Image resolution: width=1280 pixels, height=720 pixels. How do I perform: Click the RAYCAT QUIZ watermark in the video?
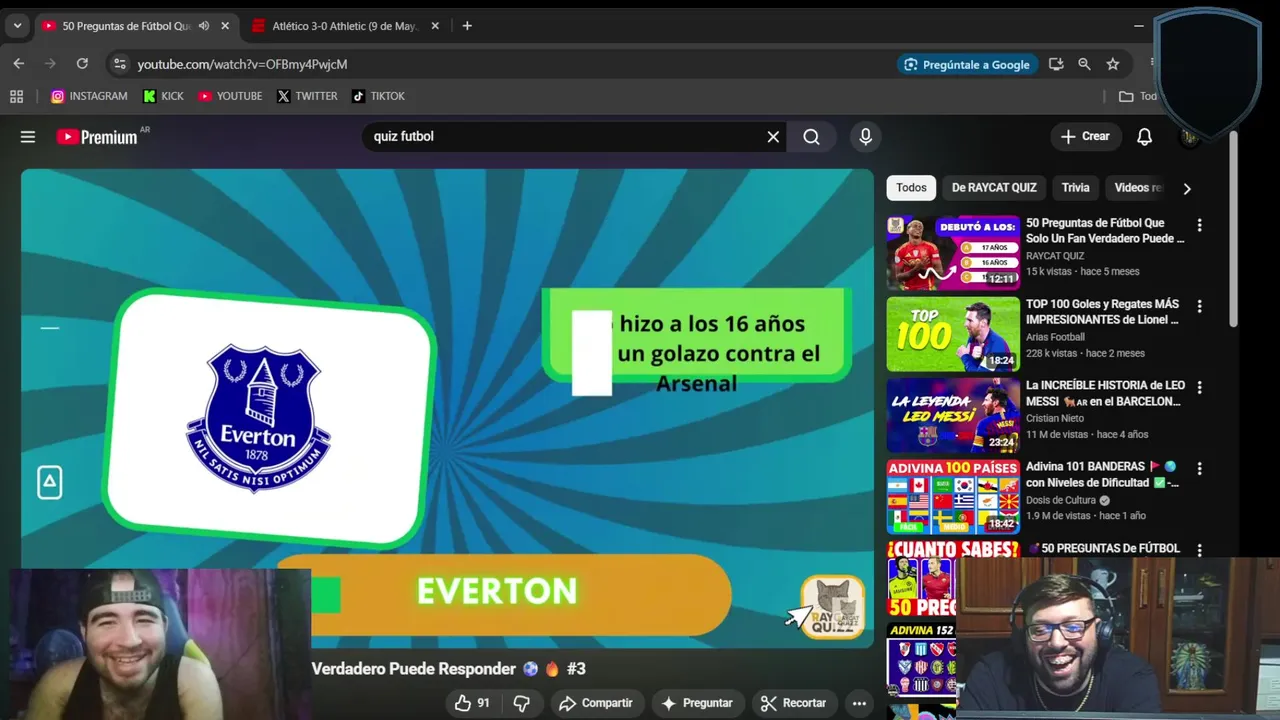(x=833, y=607)
